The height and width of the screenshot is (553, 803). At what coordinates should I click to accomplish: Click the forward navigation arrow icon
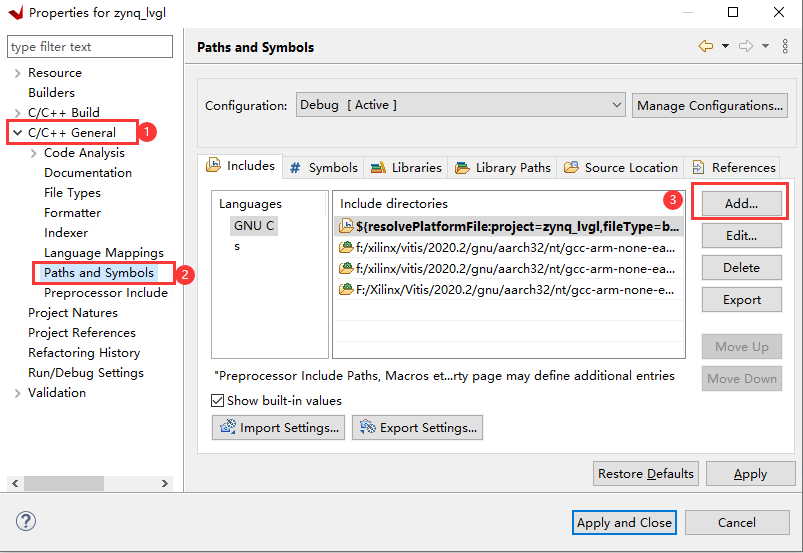(x=746, y=46)
